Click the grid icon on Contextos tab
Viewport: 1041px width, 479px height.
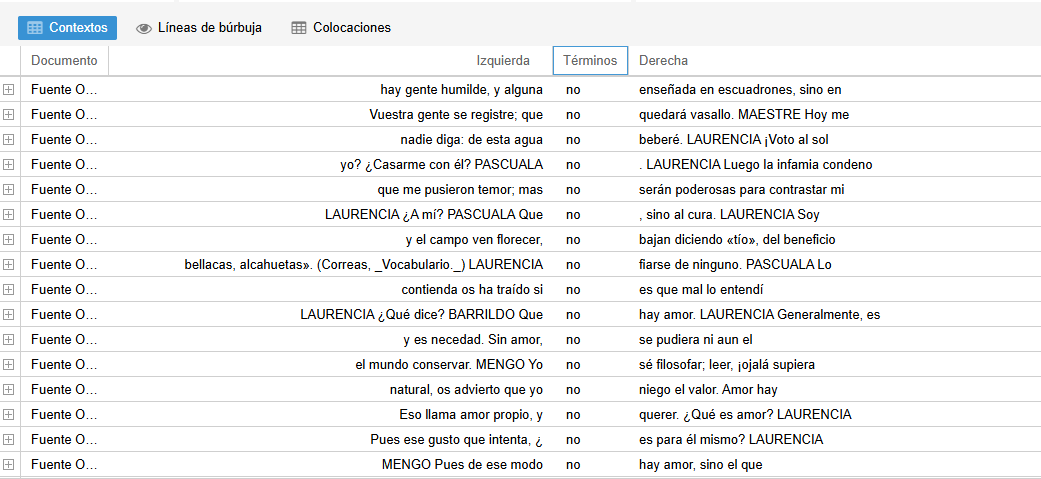tap(35, 28)
